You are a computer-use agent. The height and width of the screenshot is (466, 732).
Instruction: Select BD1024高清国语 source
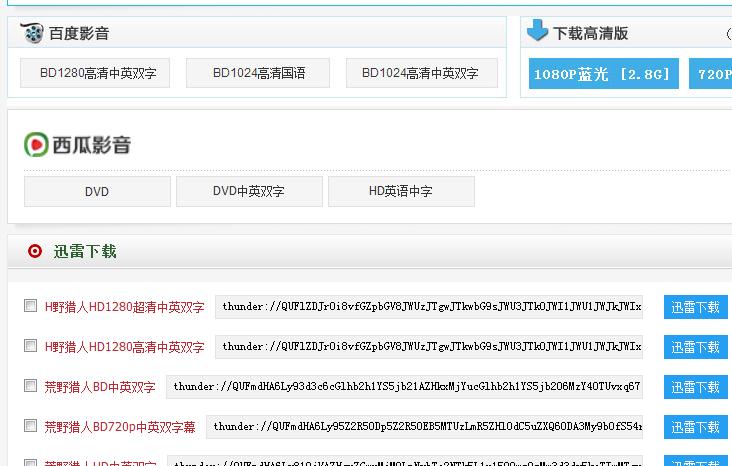coord(258,73)
